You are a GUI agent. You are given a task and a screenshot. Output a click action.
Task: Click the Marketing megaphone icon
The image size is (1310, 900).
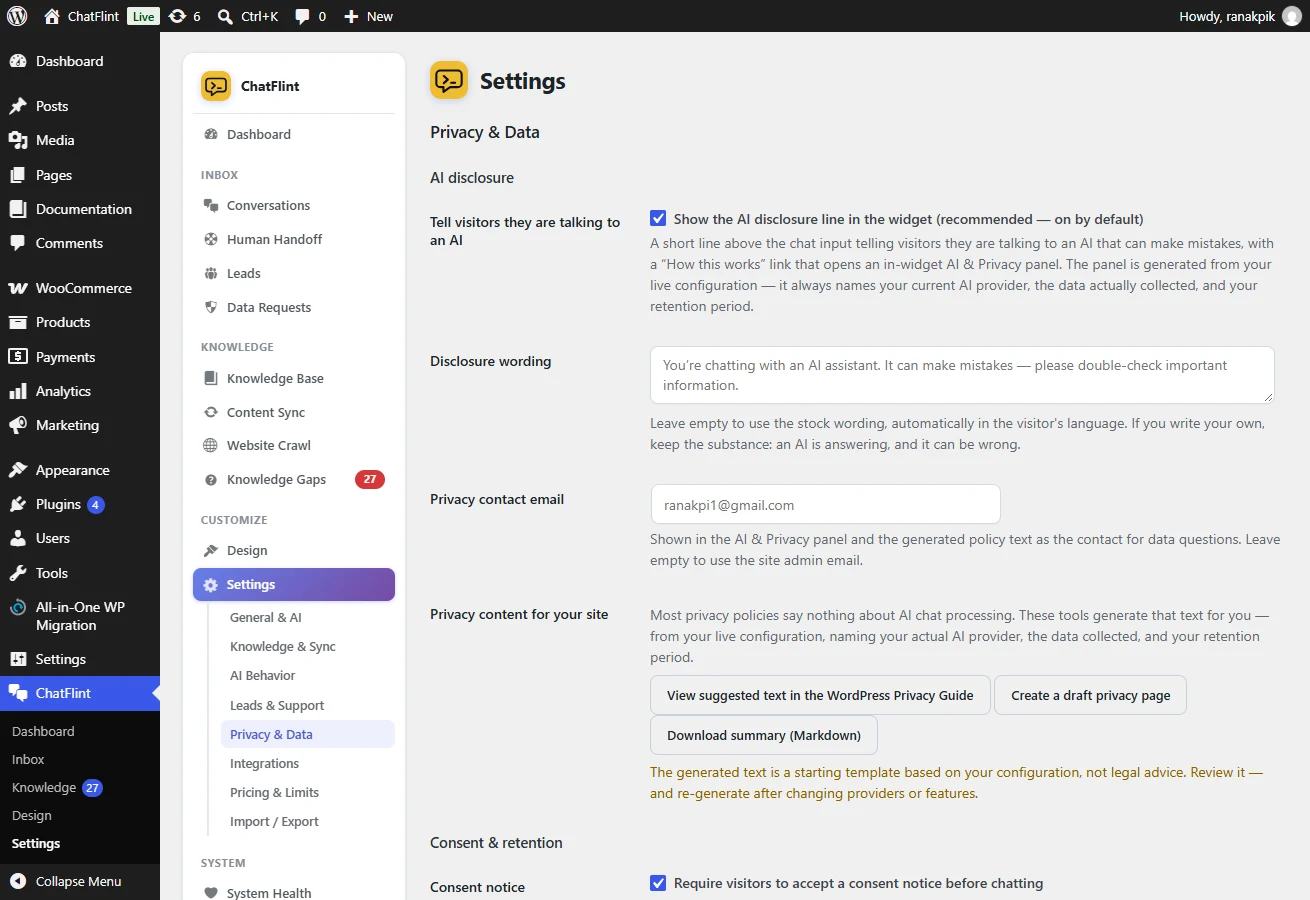pos(18,425)
